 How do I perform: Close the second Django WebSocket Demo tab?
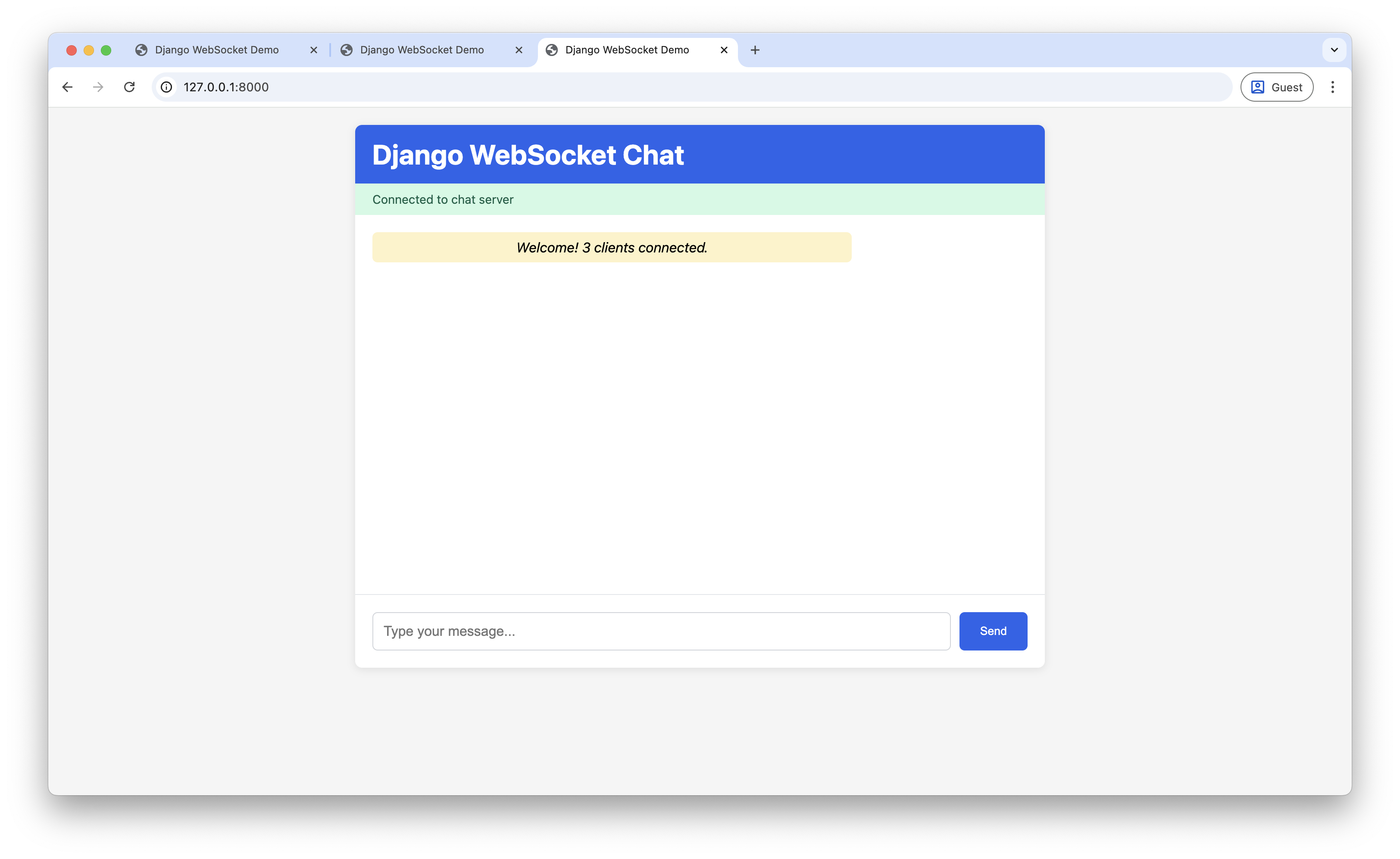[x=519, y=50]
